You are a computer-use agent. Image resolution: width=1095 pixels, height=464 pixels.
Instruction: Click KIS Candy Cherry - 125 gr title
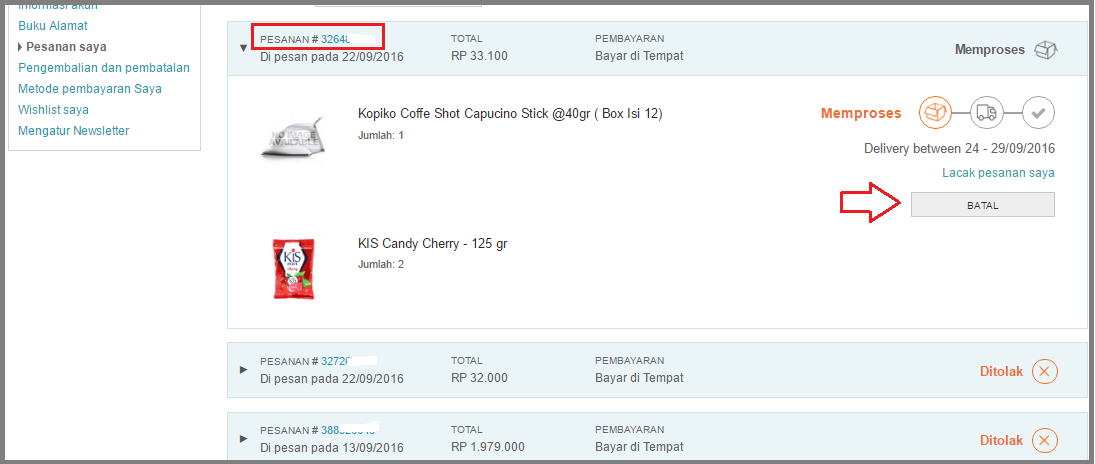(432, 244)
